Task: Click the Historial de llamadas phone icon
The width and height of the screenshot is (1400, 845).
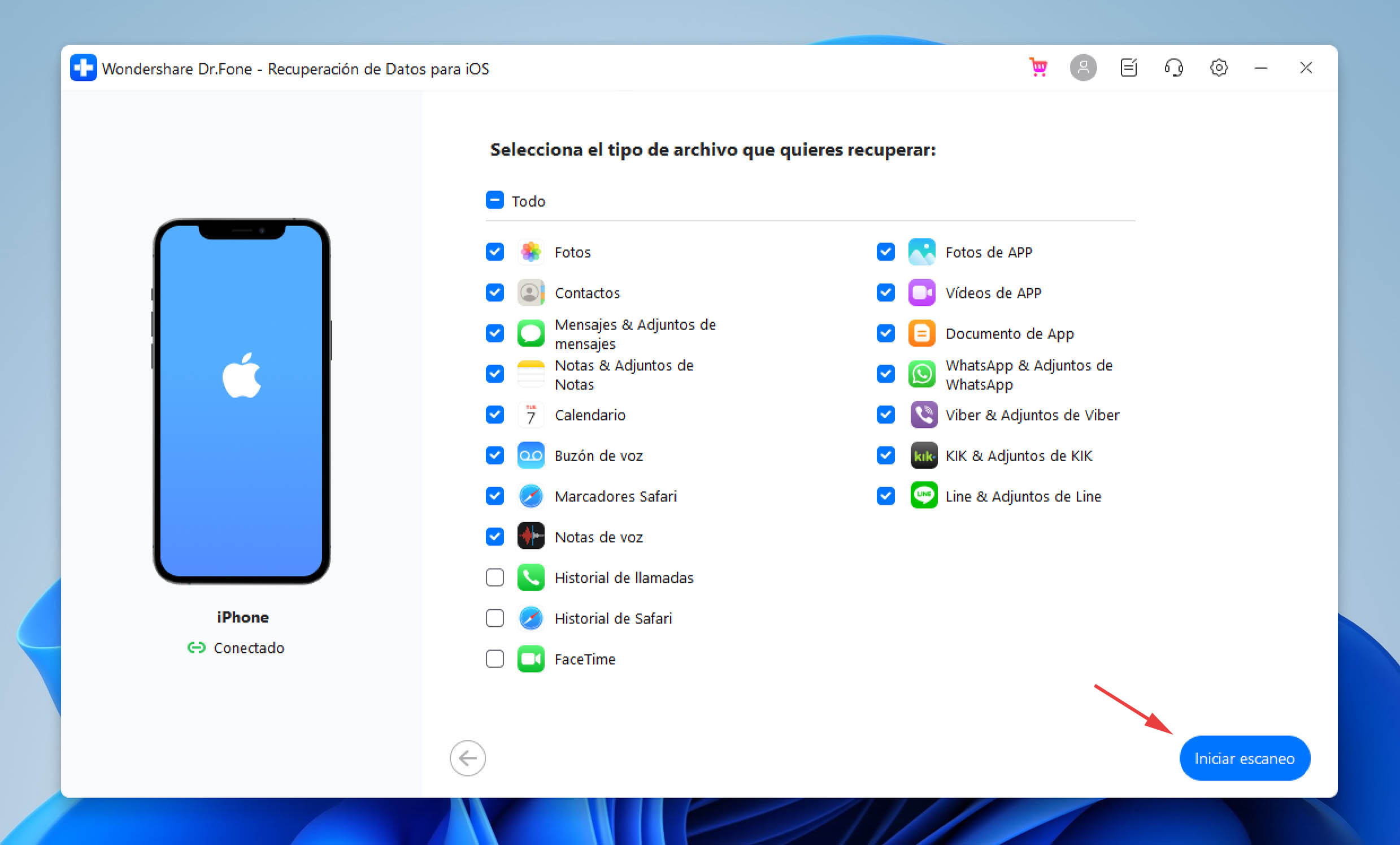Action: tap(531, 577)
